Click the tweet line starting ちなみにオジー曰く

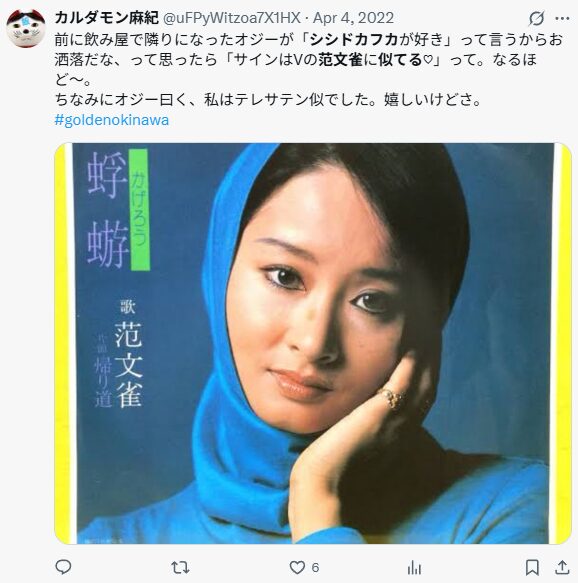(x=268, y=100)
